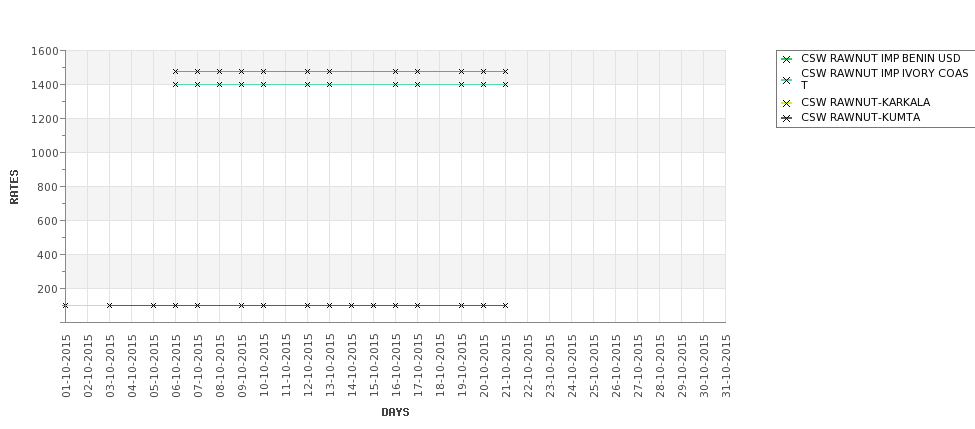This screenshot has width=975, height=429.
Task: Click the 1400 y-axis tick label
Action: [x=44, y=85]
